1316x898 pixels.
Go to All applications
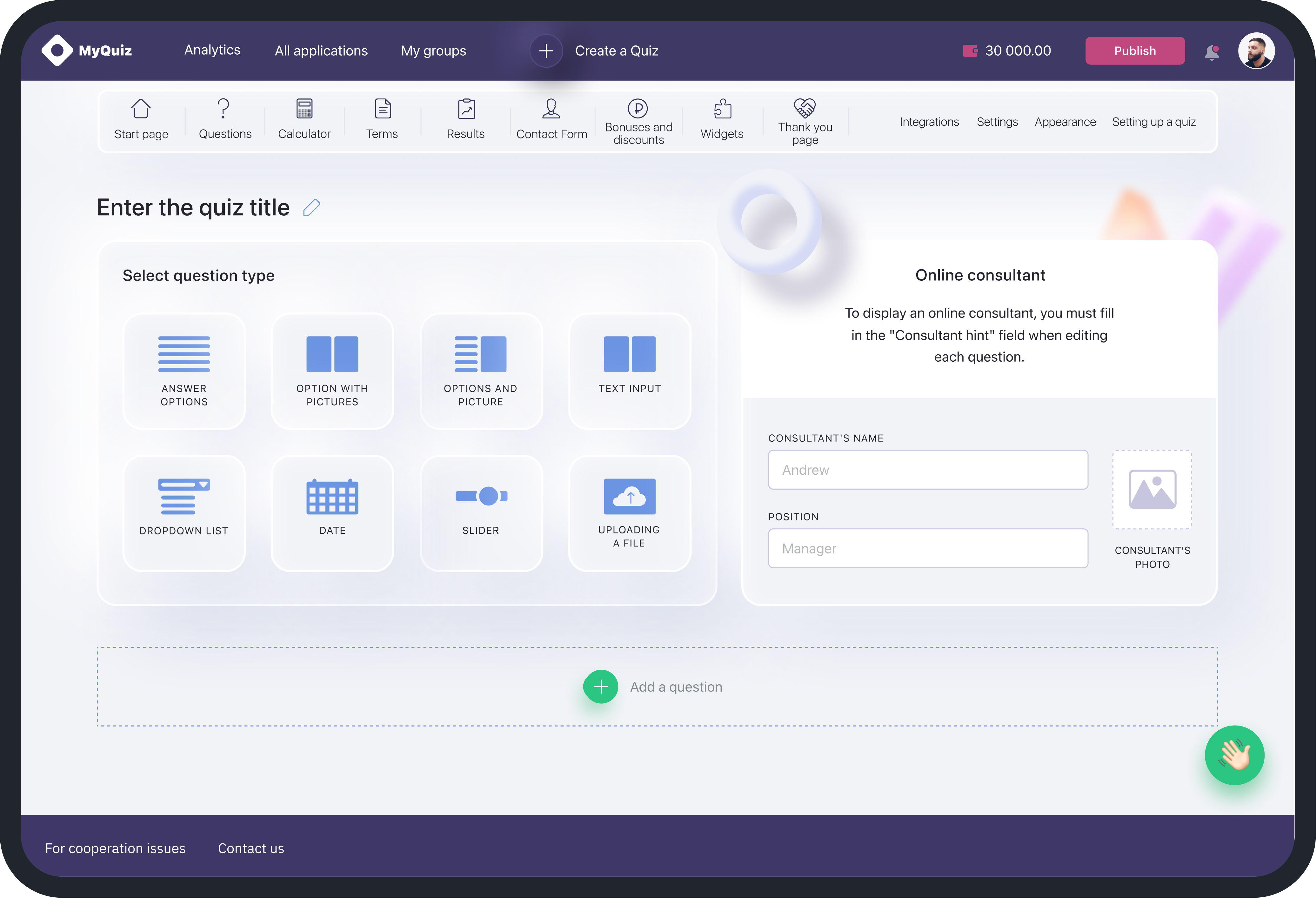click(321, 51)
